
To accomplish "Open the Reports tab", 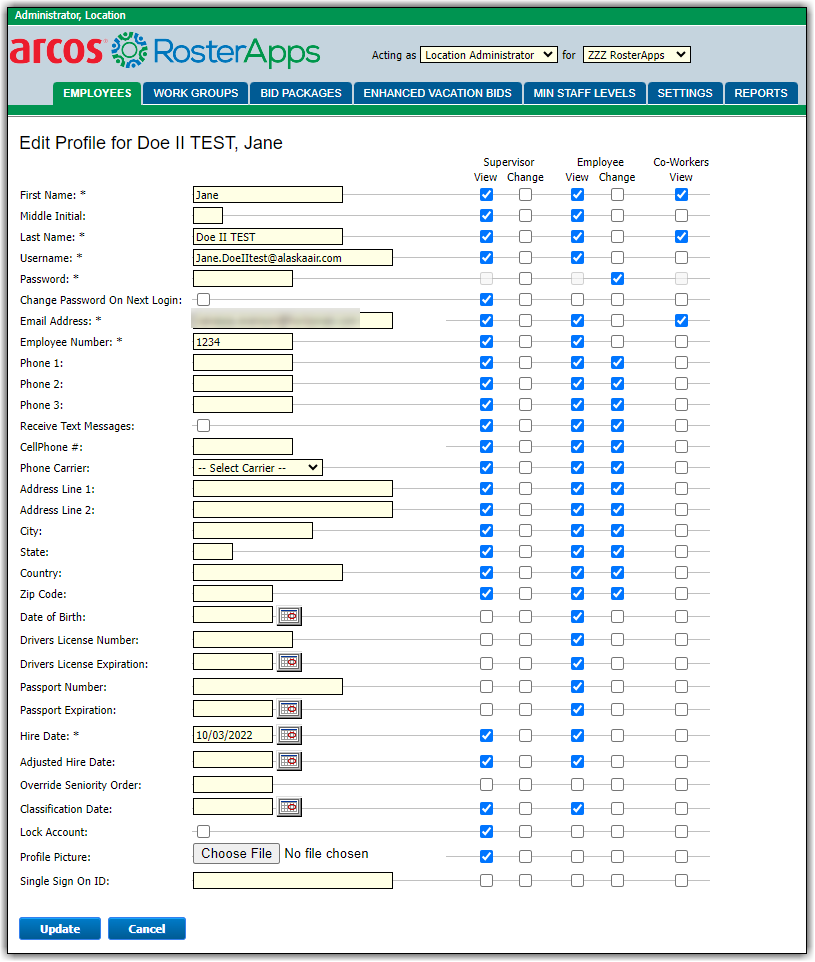I will 761,93.
